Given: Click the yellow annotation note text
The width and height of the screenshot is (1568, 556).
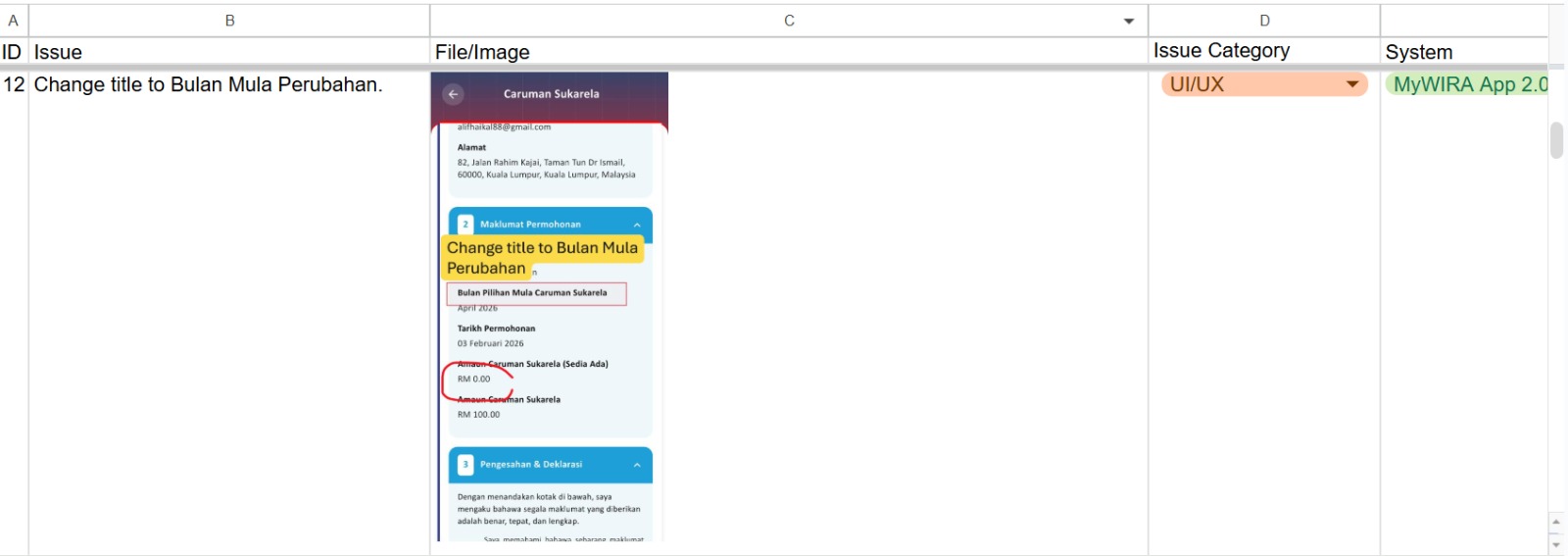Looking at the screenshot, I should click(x=542, y=258).
